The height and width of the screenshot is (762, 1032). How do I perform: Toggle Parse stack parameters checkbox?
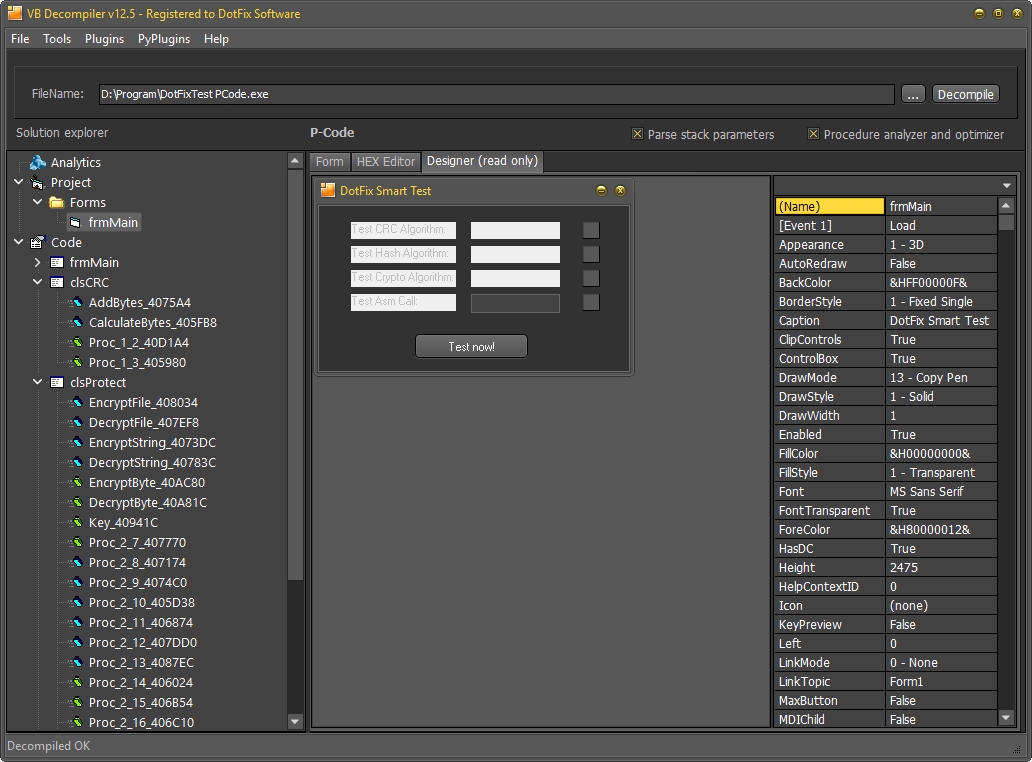(x=637, y=134)
